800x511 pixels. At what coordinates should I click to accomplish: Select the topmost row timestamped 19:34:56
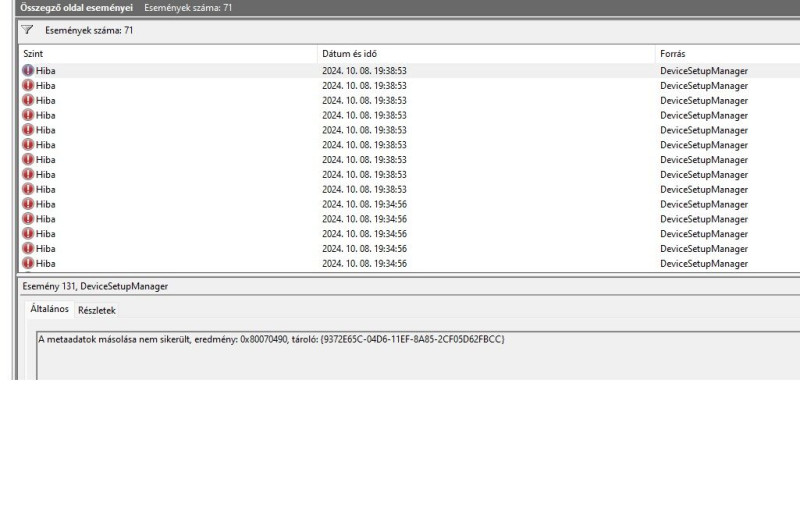tap(410, 204)
